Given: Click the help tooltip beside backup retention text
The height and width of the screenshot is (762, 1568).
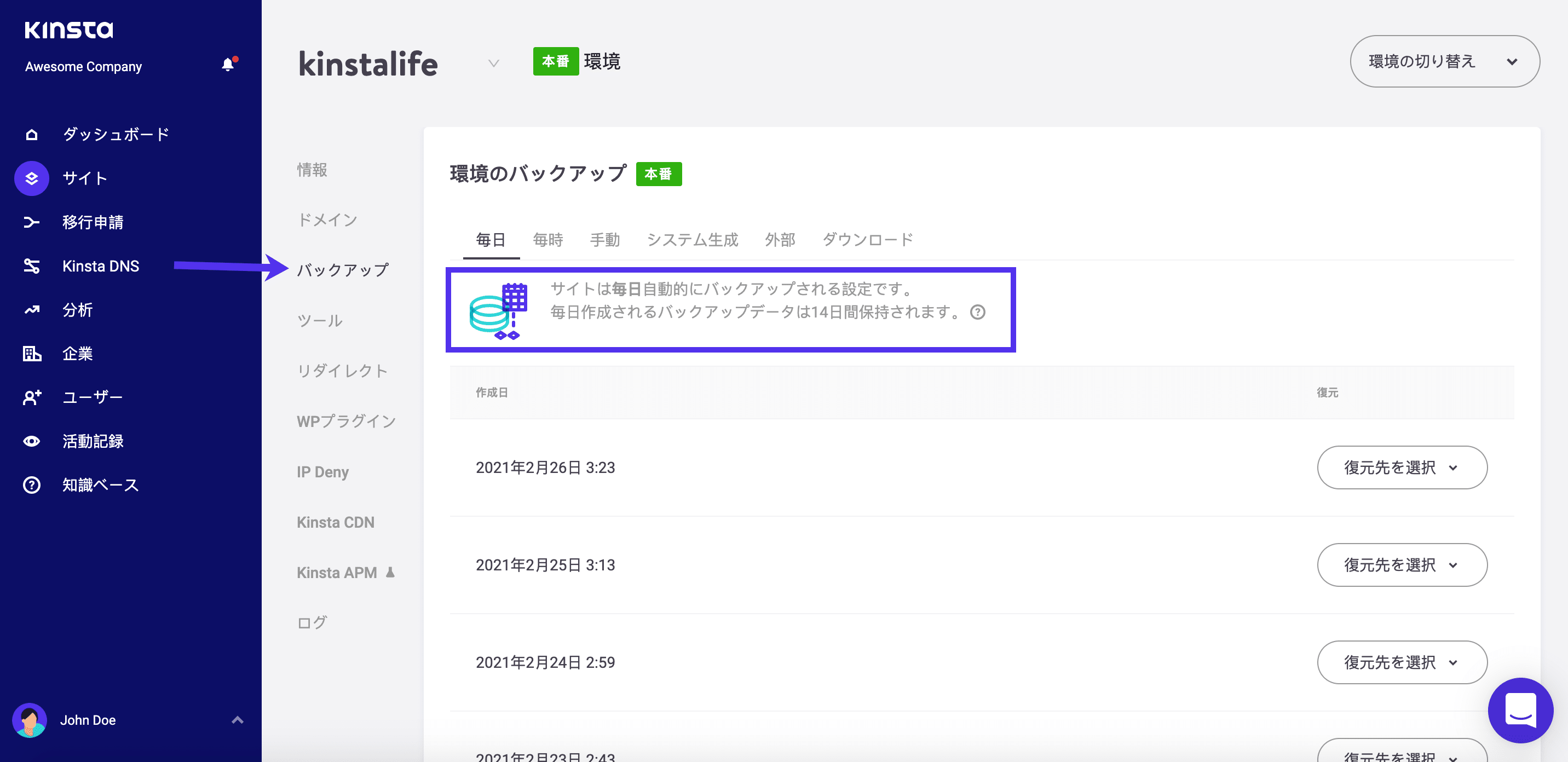Looking at the screenshot, I should coord(978,312).
